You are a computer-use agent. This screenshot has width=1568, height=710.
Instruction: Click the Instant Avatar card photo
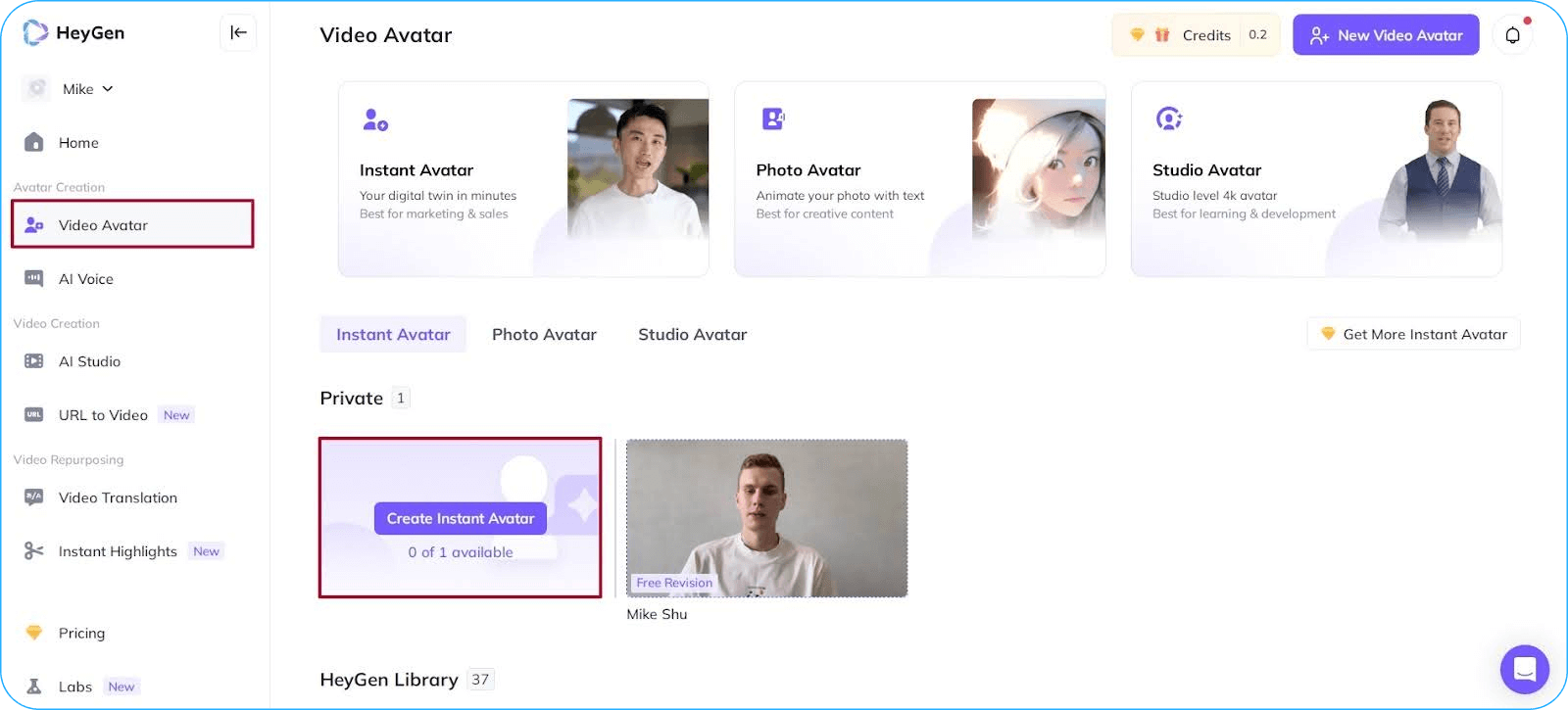(x=638, y=168)
